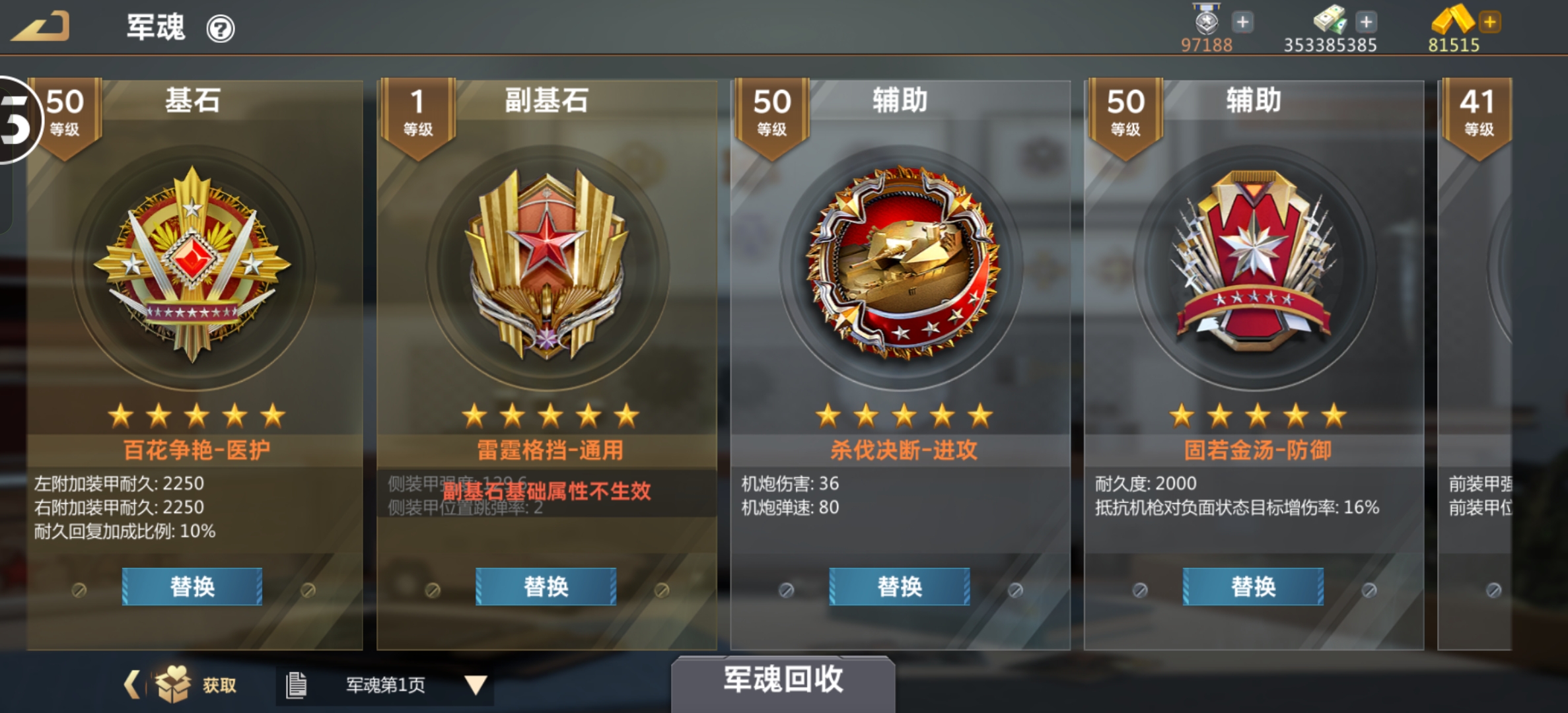Buy gold bars with the plus button

tap(1490, 22)
